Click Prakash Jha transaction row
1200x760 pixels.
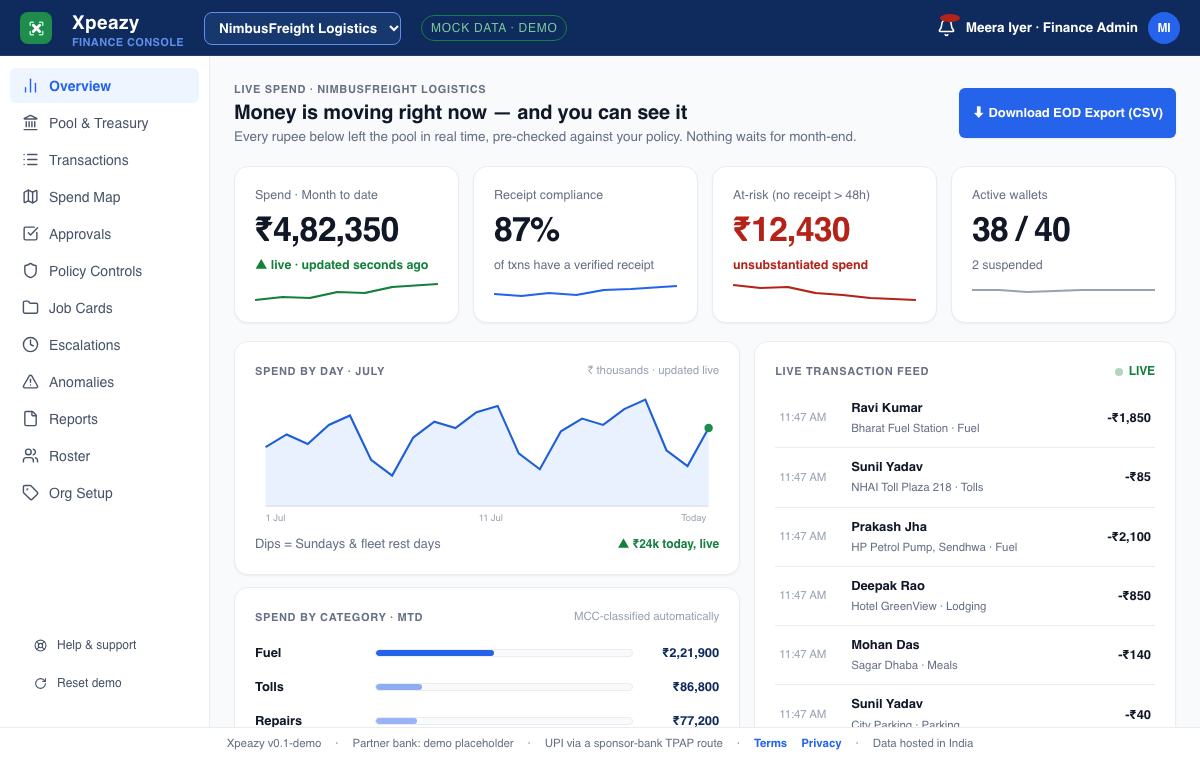click(965, 536)
